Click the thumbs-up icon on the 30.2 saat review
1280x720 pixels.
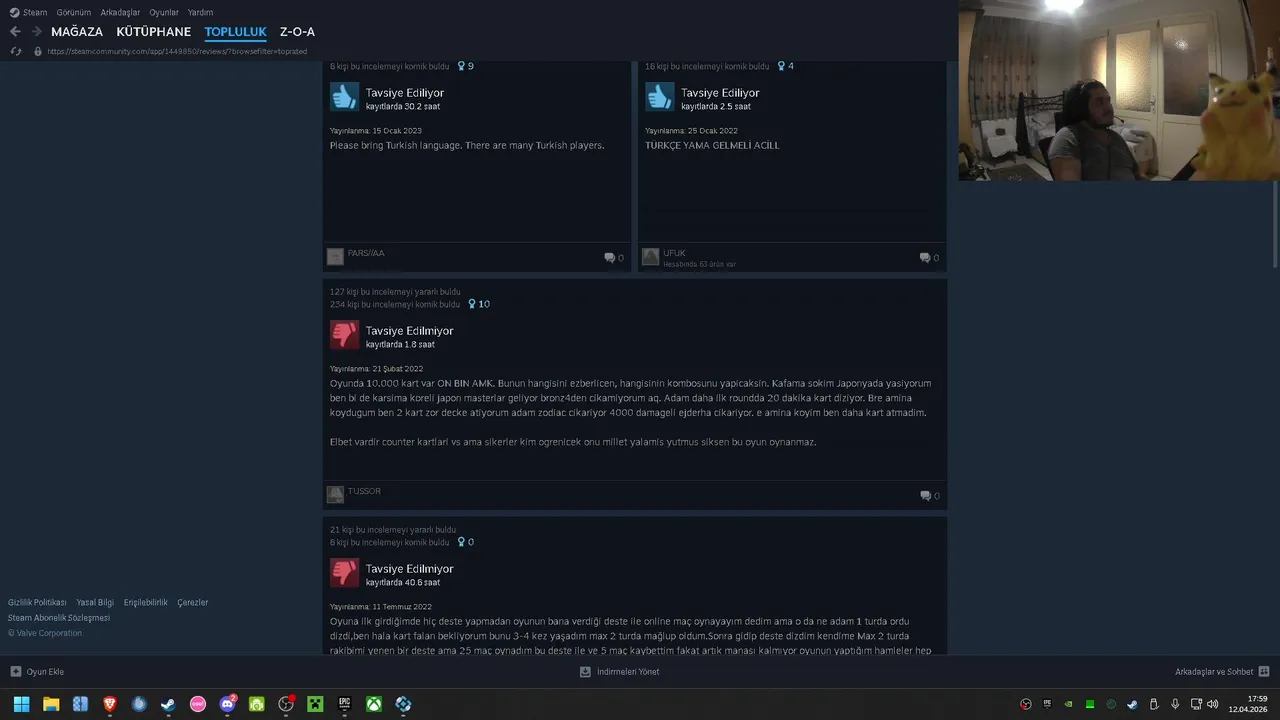(344, 96)
